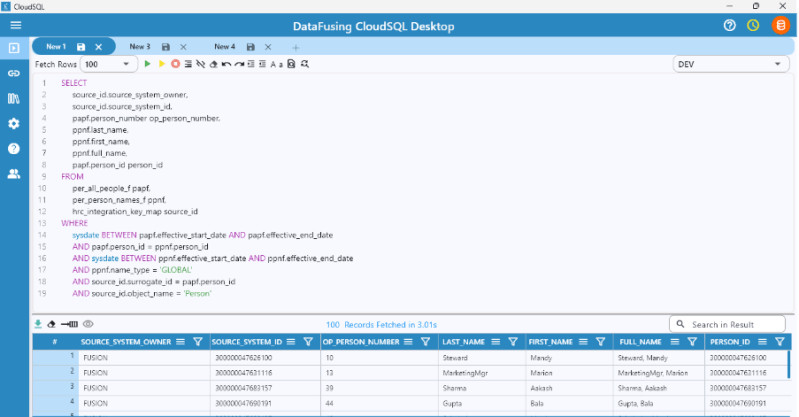Increase indent of the SQL code
The height and width of the screenshot is (417, 799).
[x=251, y=64]
